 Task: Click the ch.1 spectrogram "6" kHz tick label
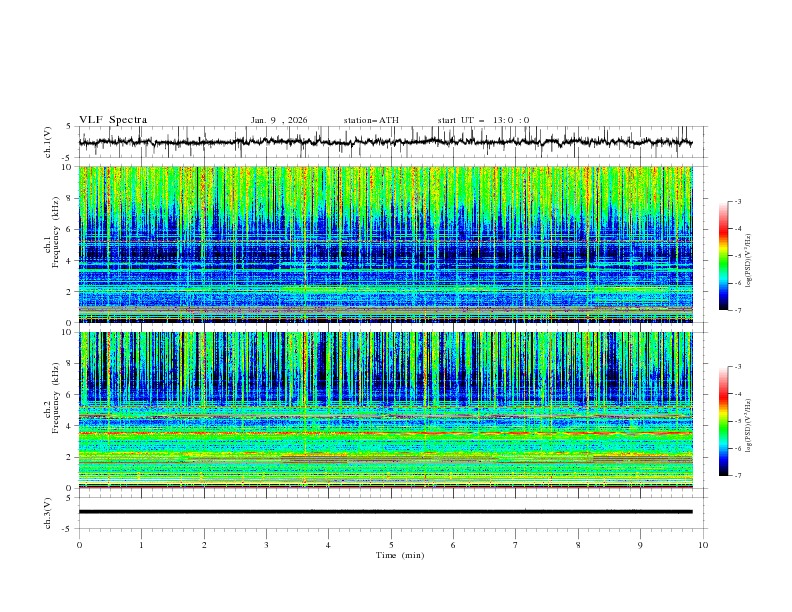pos(69,229)
